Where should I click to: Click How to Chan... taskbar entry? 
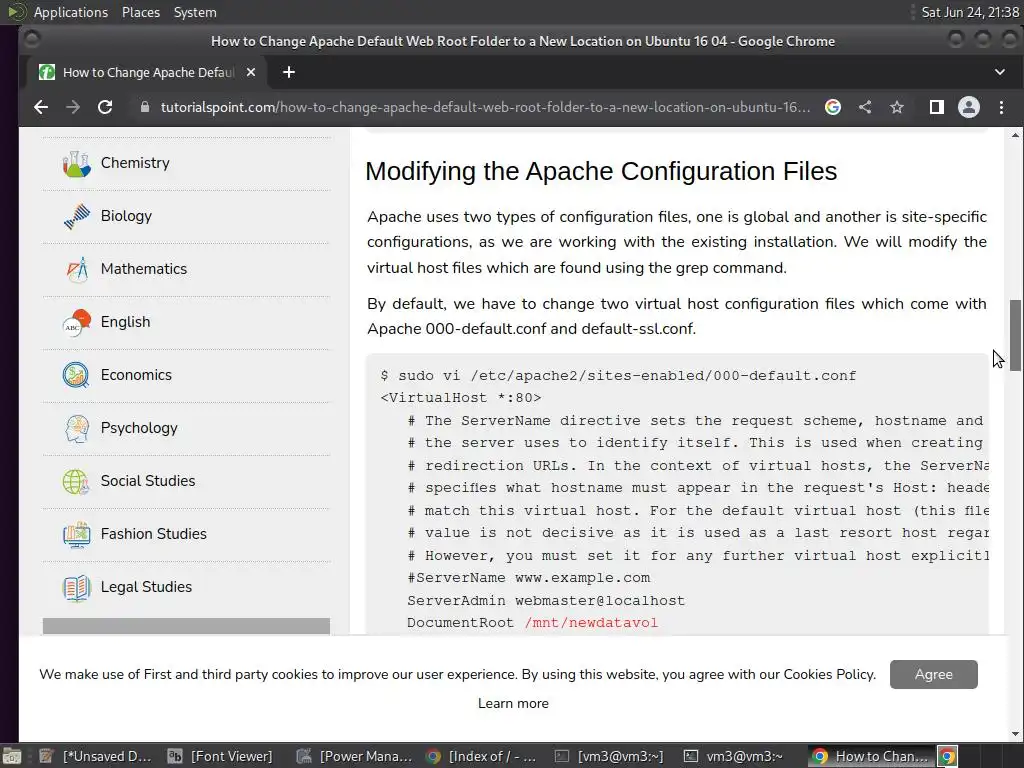coord(870,756)
